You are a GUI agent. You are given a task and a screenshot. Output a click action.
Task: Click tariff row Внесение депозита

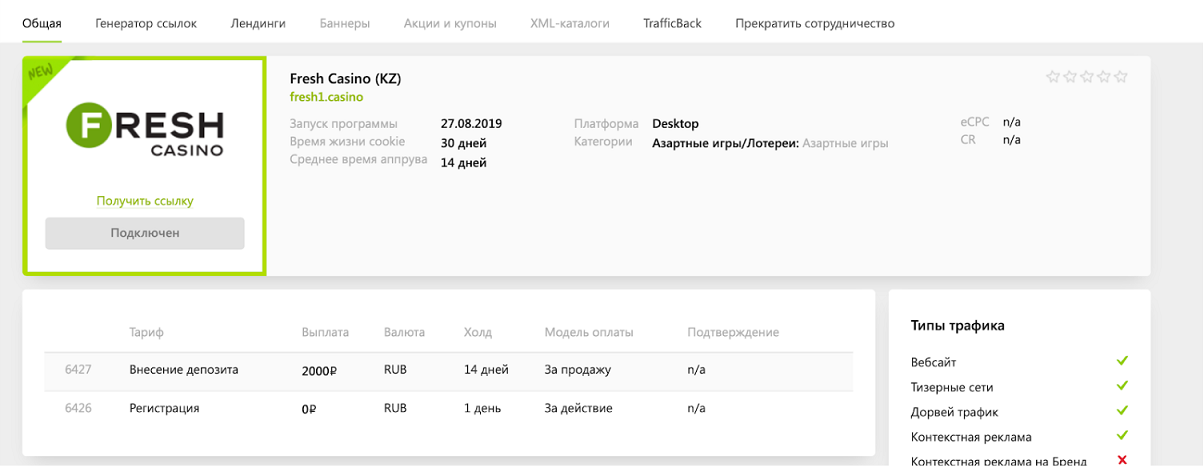(448, 370)
